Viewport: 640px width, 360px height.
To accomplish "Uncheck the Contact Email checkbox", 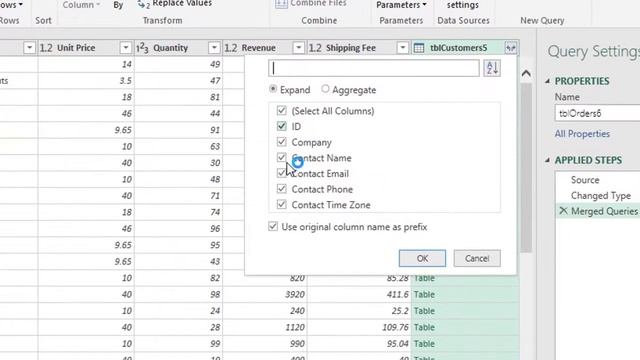I will coord(281,173).
